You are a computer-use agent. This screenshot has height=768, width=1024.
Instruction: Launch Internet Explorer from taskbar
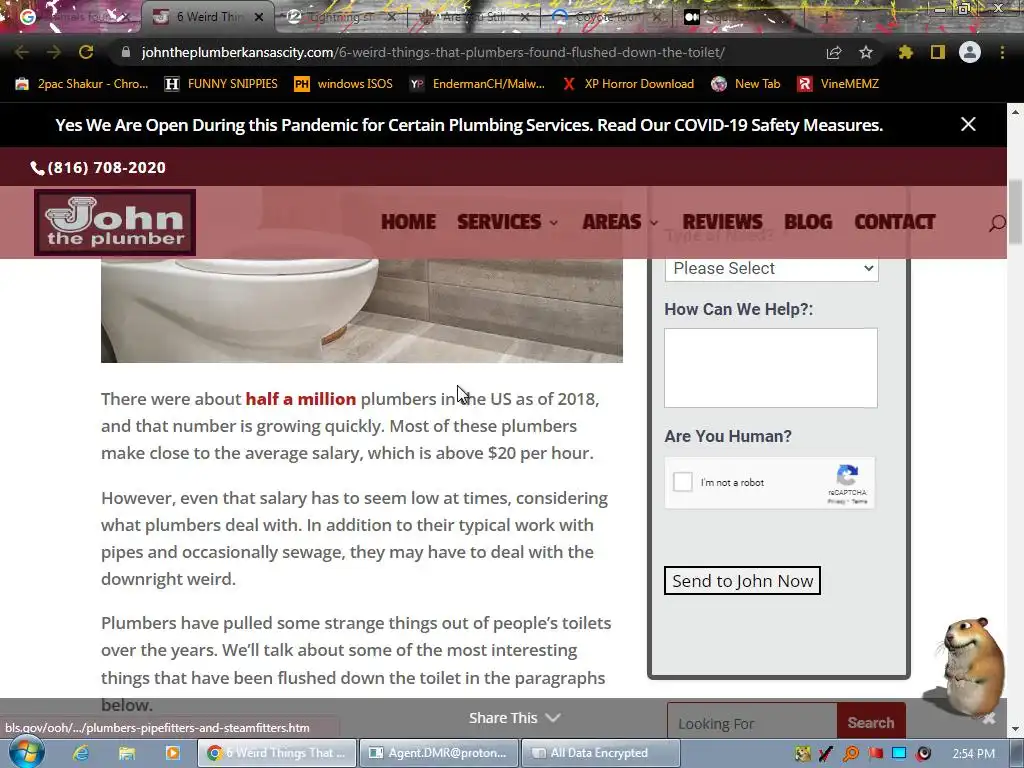coord(80,753)
